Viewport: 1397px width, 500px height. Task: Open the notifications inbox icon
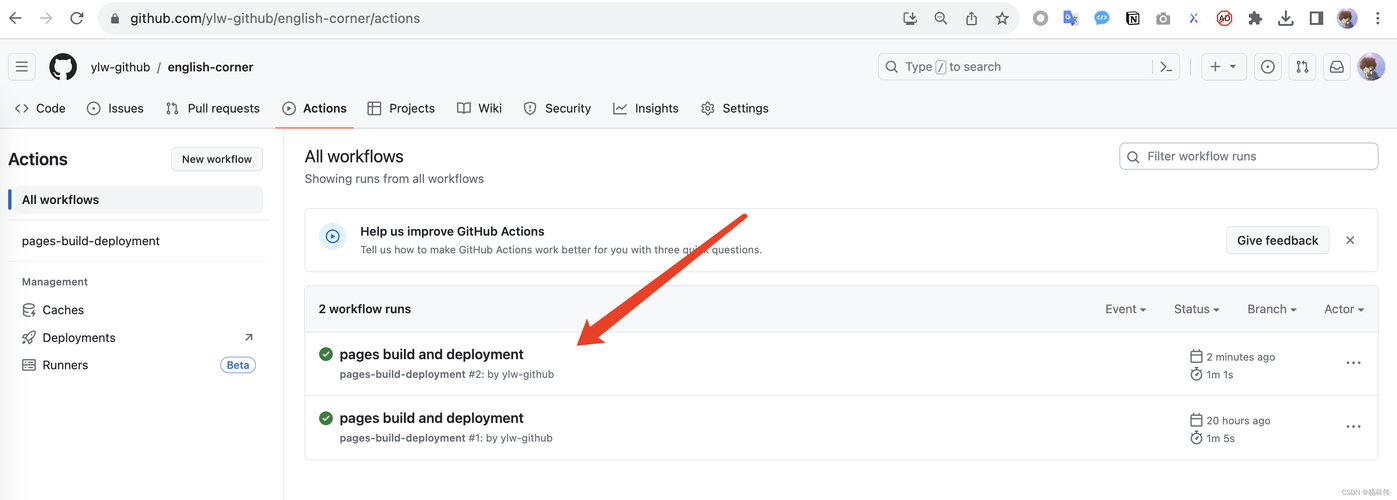pos(1336,67)
